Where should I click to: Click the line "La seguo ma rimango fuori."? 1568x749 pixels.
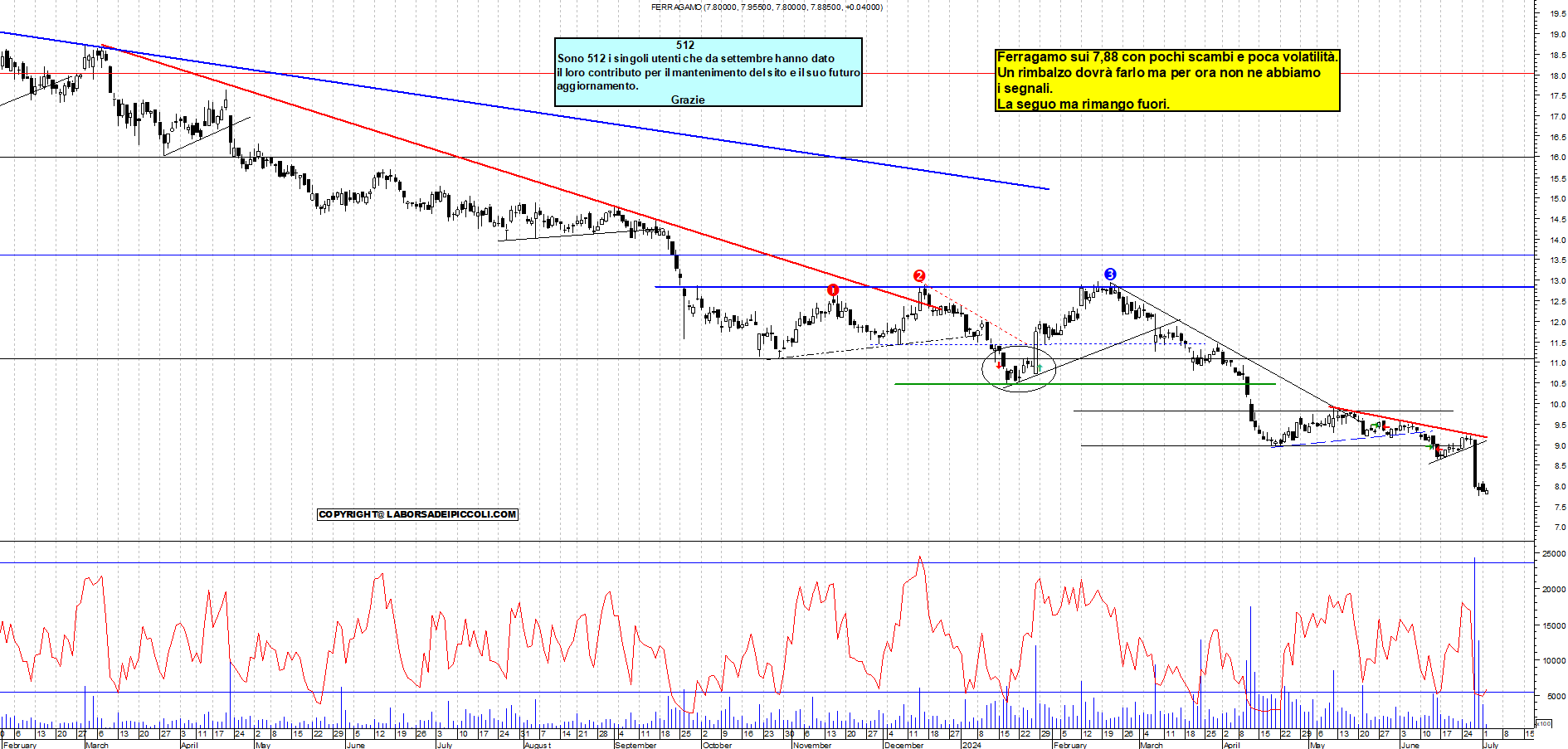point(1083,104)
